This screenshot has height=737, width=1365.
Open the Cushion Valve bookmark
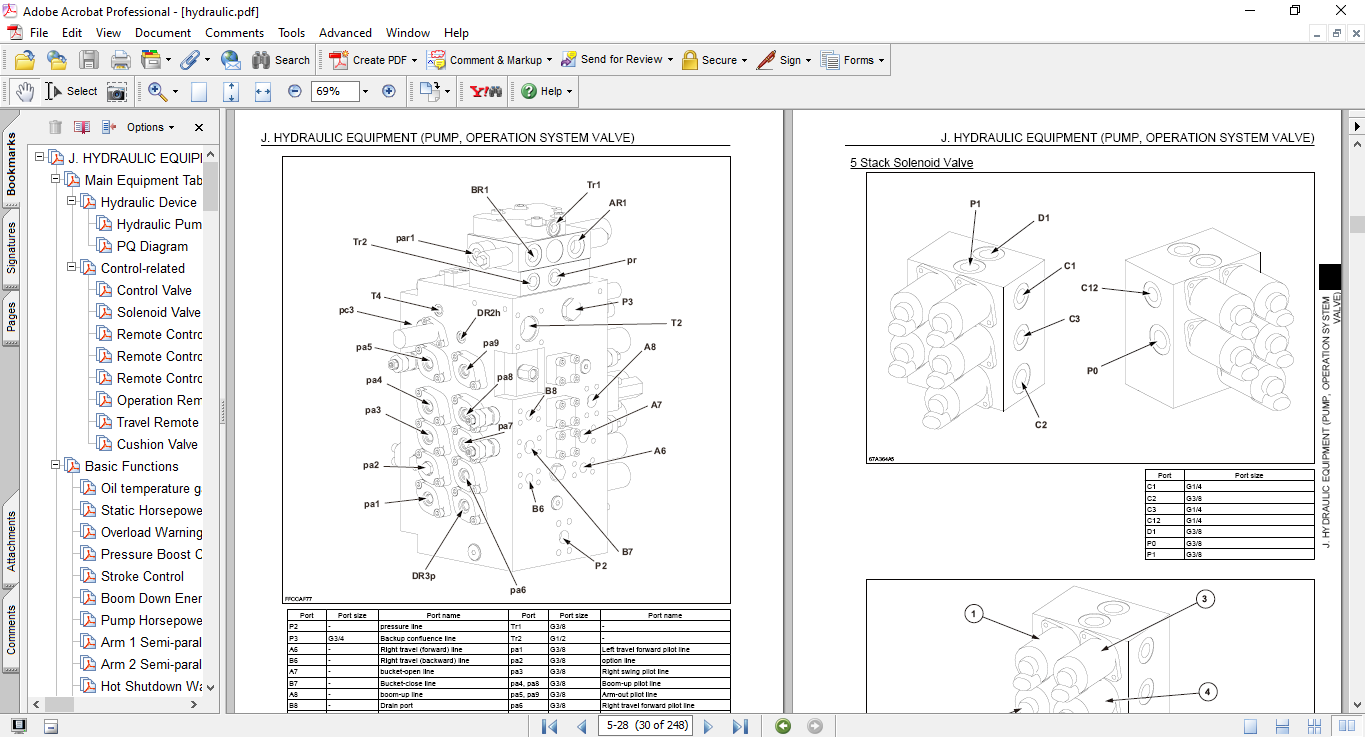tap(157, 444)
